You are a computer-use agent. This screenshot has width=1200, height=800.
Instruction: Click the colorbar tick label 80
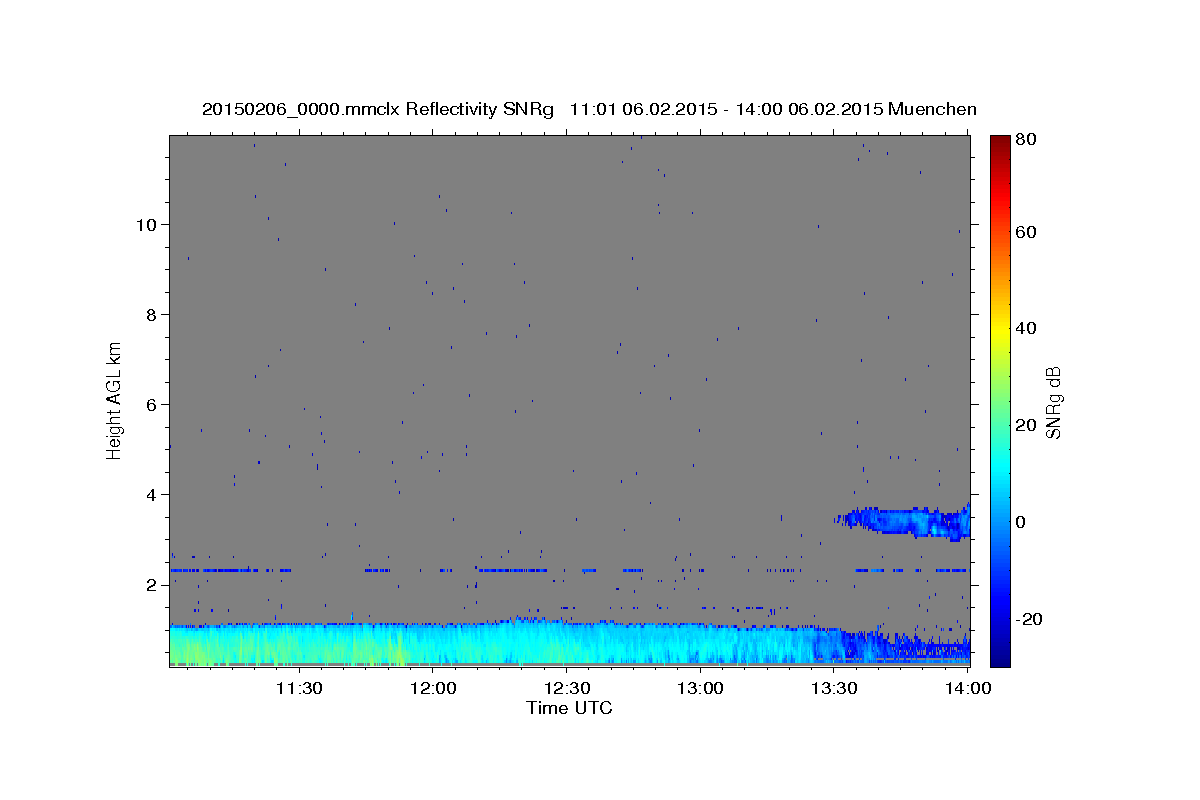[x=1026, y=139]
